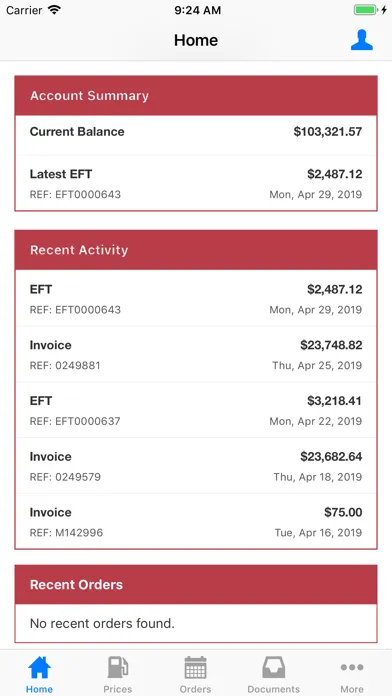Screen dimensions: 392x696
Task: Open the user profile icon
Action: coord(361,40)
